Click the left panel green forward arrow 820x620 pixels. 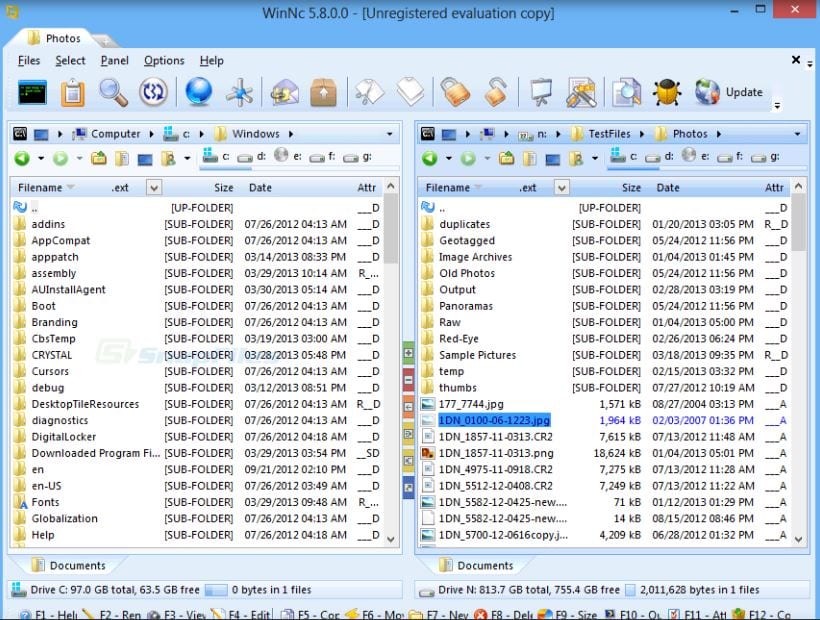click(x=61, y=158)
